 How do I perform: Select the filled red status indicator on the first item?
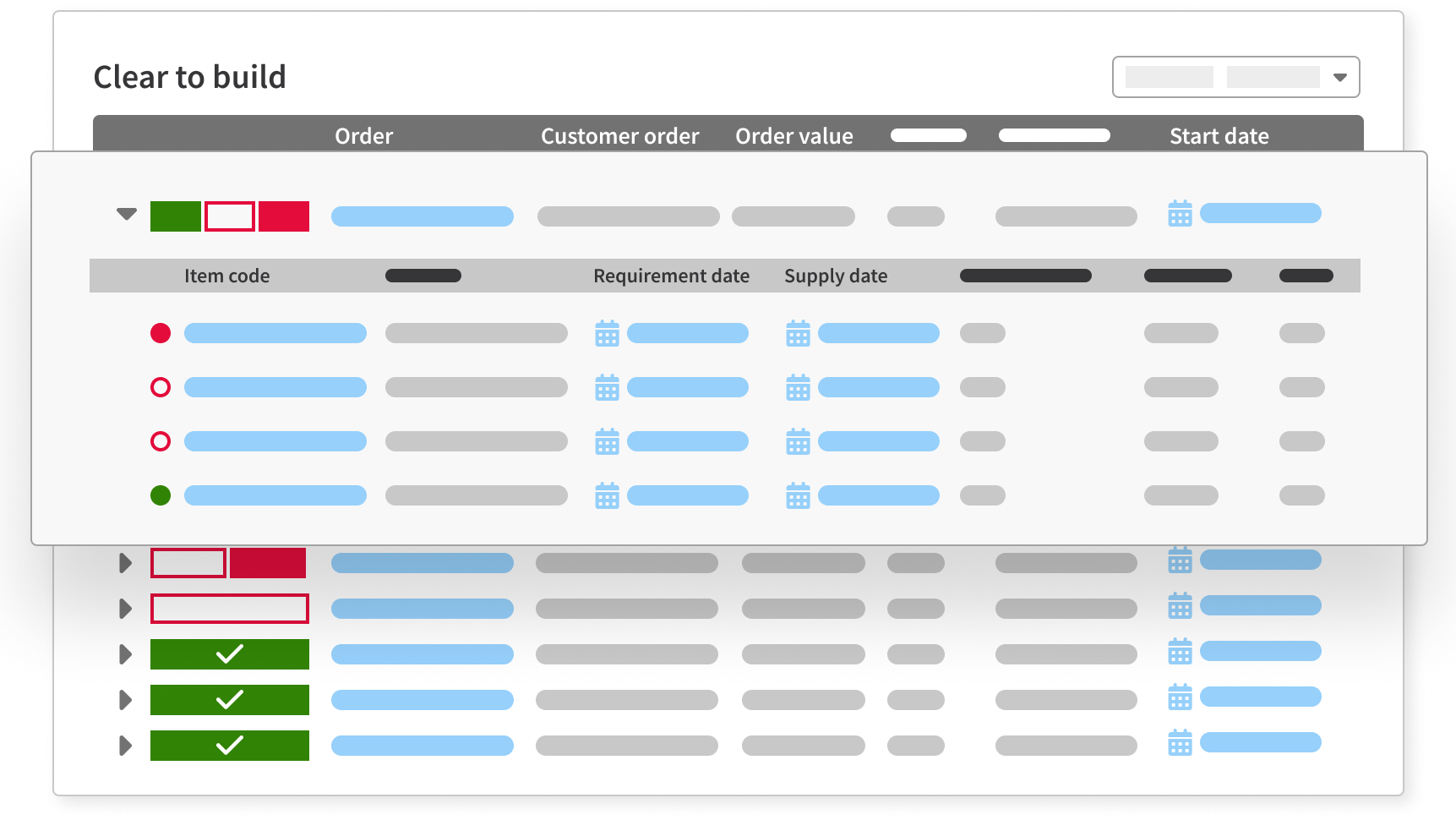coord(160,333)
